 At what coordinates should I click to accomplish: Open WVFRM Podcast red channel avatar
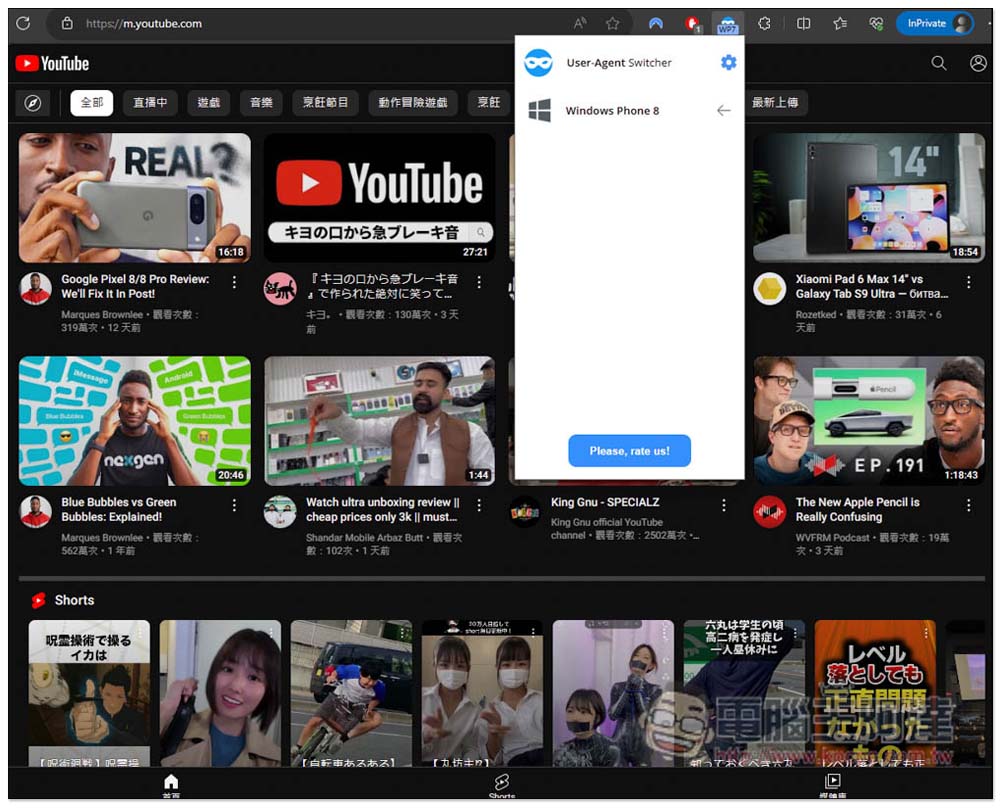coord(770,511)
